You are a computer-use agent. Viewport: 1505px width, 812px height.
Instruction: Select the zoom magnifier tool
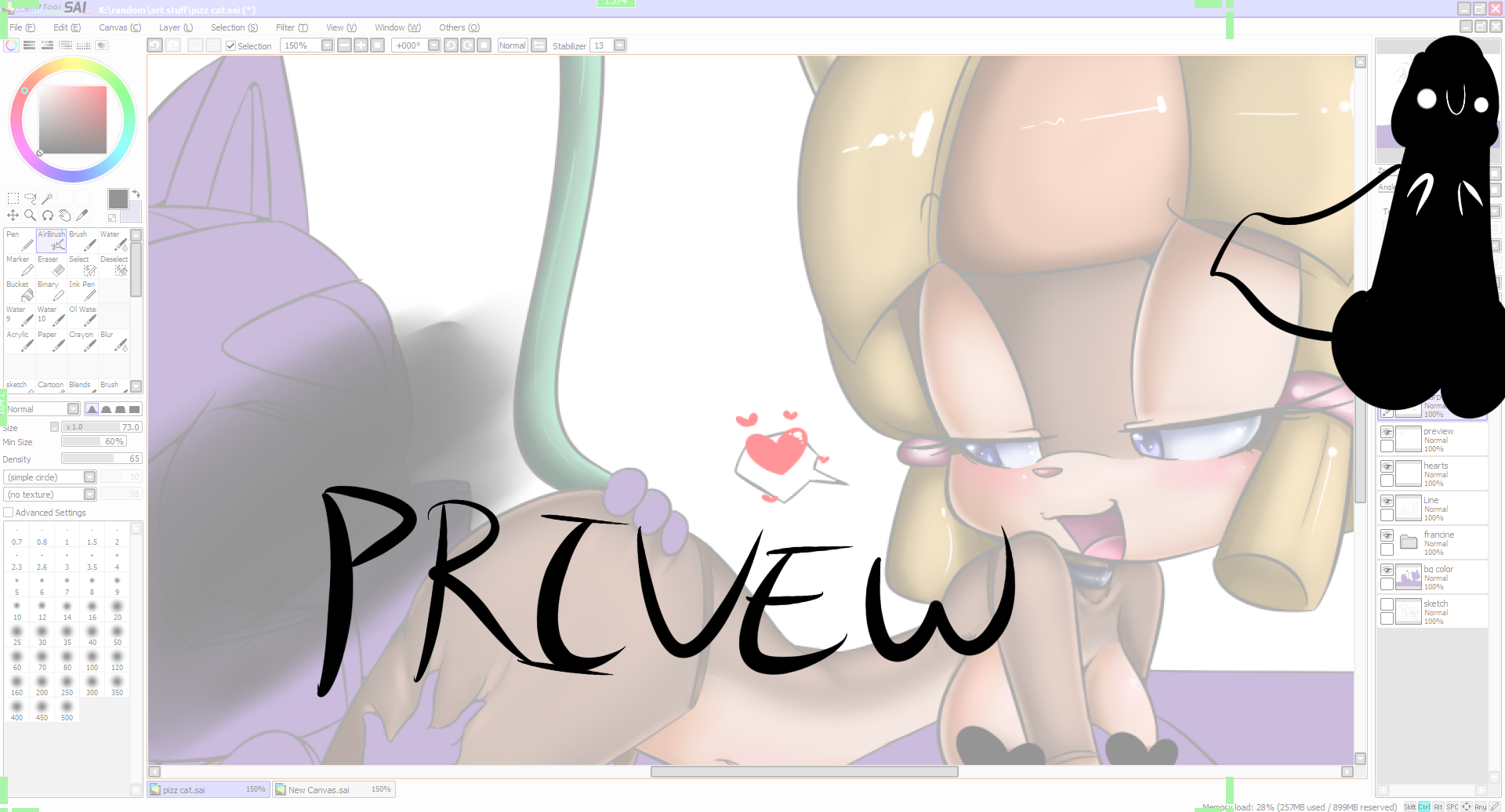(x=31, y=215)
